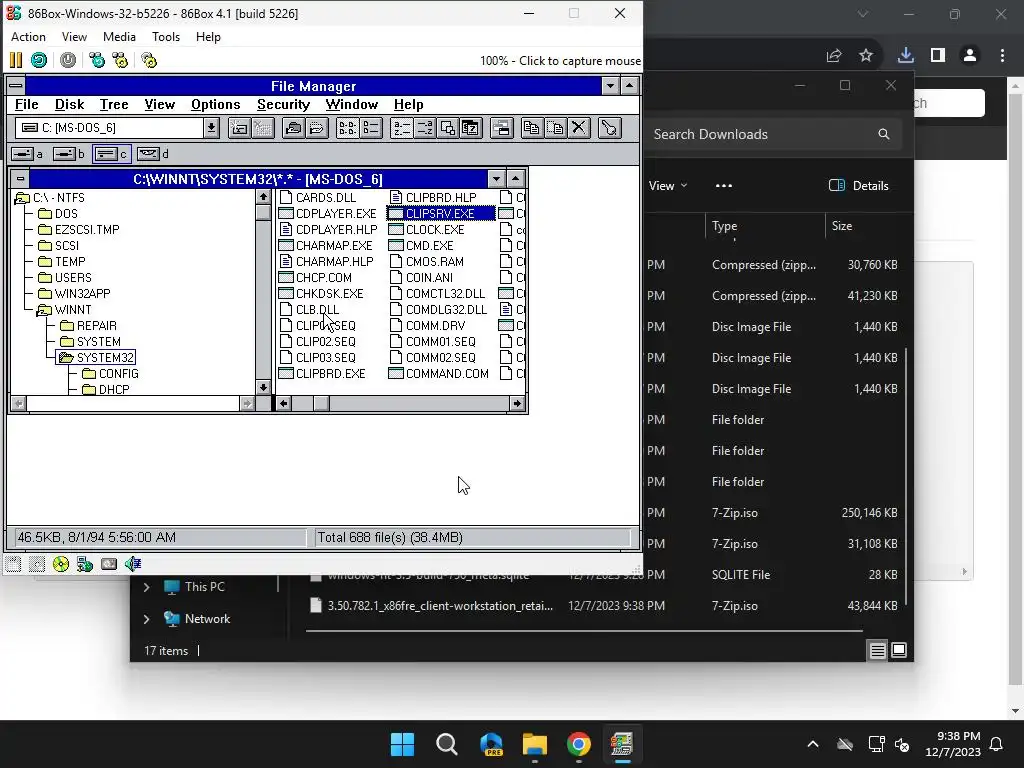Open the View dropdown in Downloads window
The height and width of the screenshot is (768, 1024).
tap(668, 186)
